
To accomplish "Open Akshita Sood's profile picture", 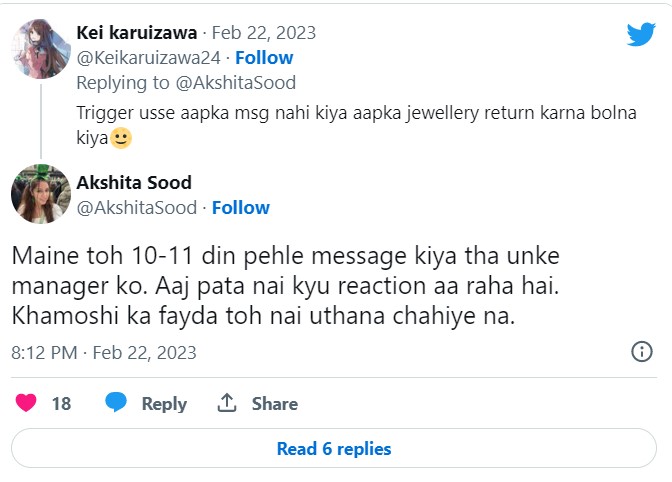I will 40,193.
